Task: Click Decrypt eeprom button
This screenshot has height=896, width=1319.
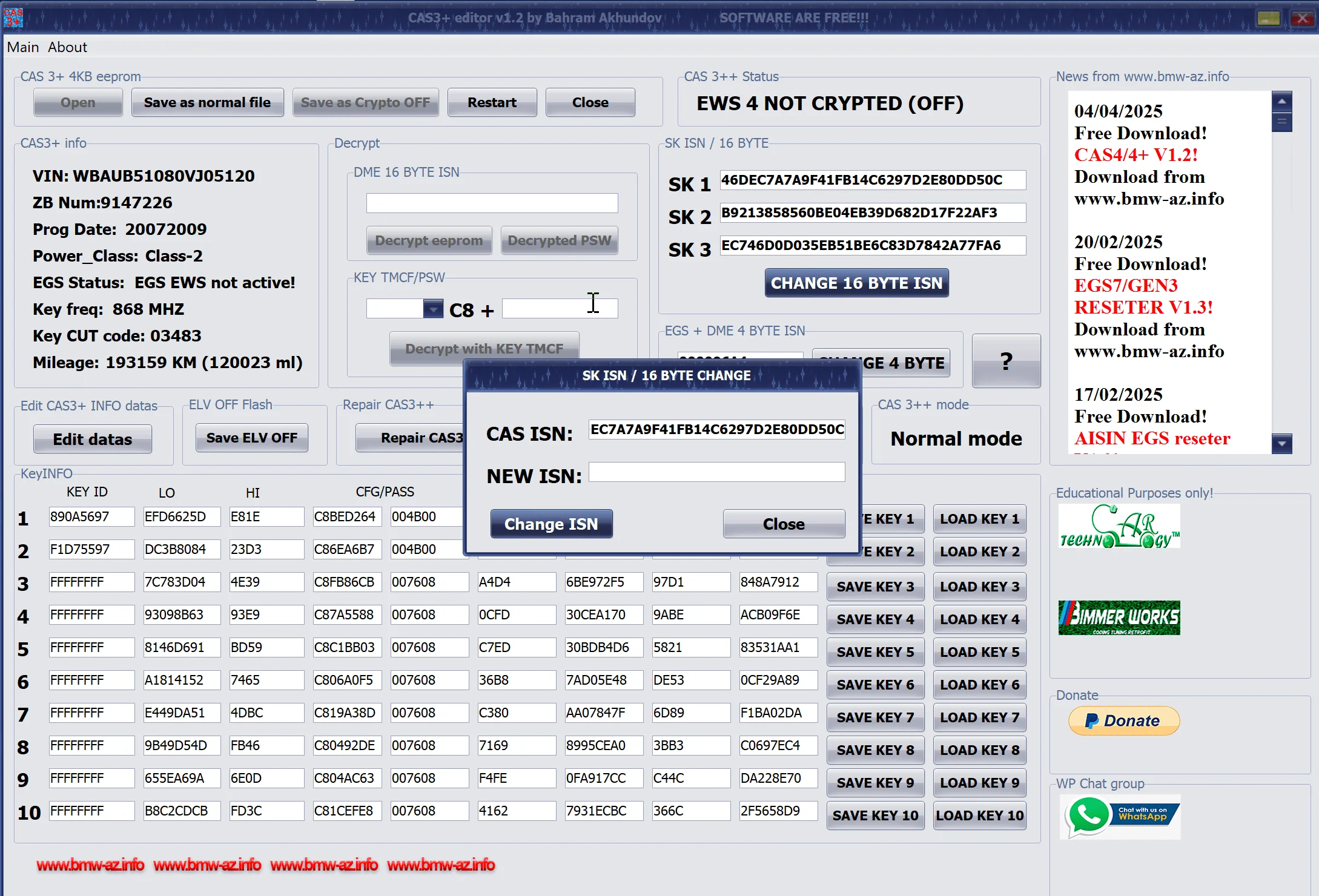Action: 429,240
